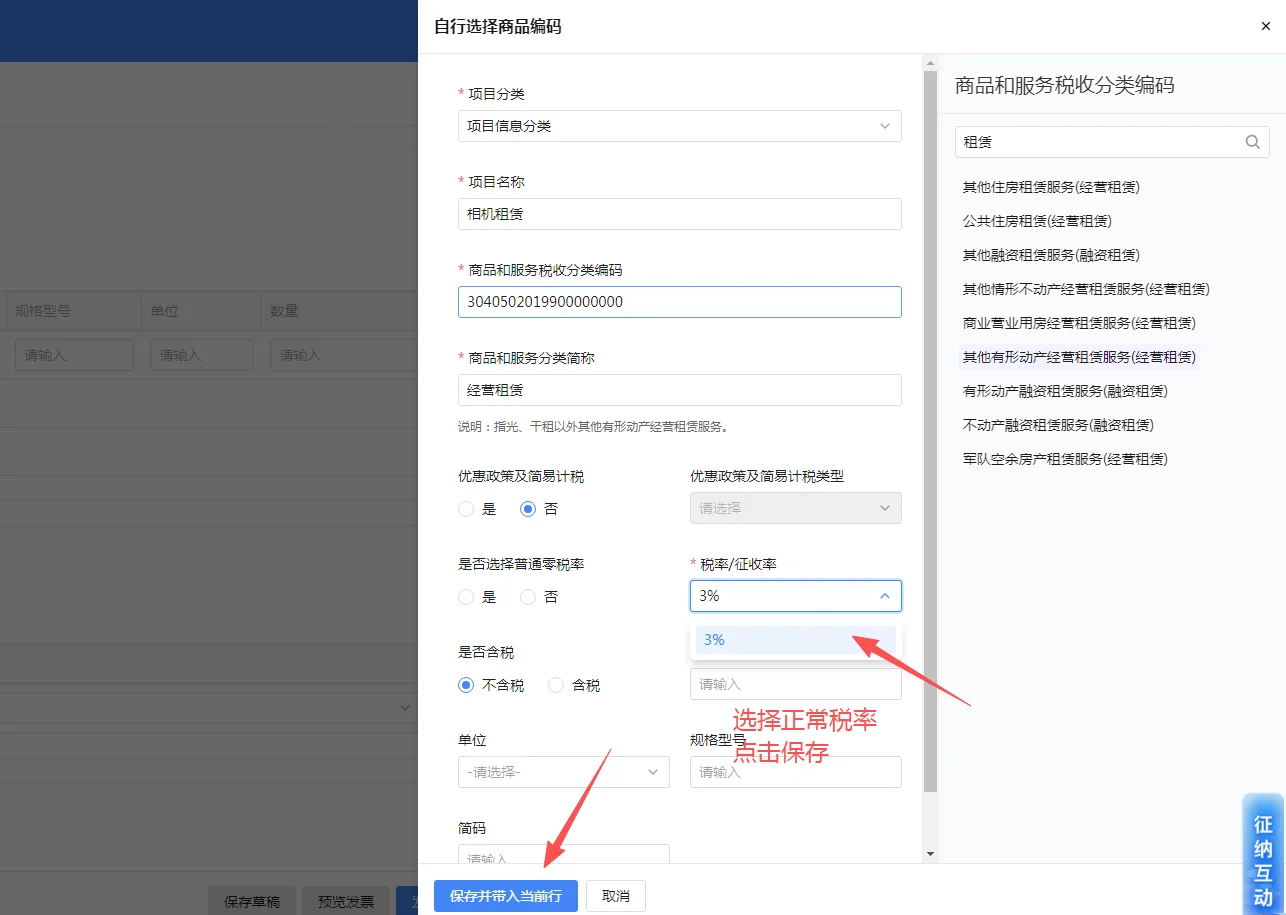Select 否 under 优惠政策及简易计税

pos(530,508)
